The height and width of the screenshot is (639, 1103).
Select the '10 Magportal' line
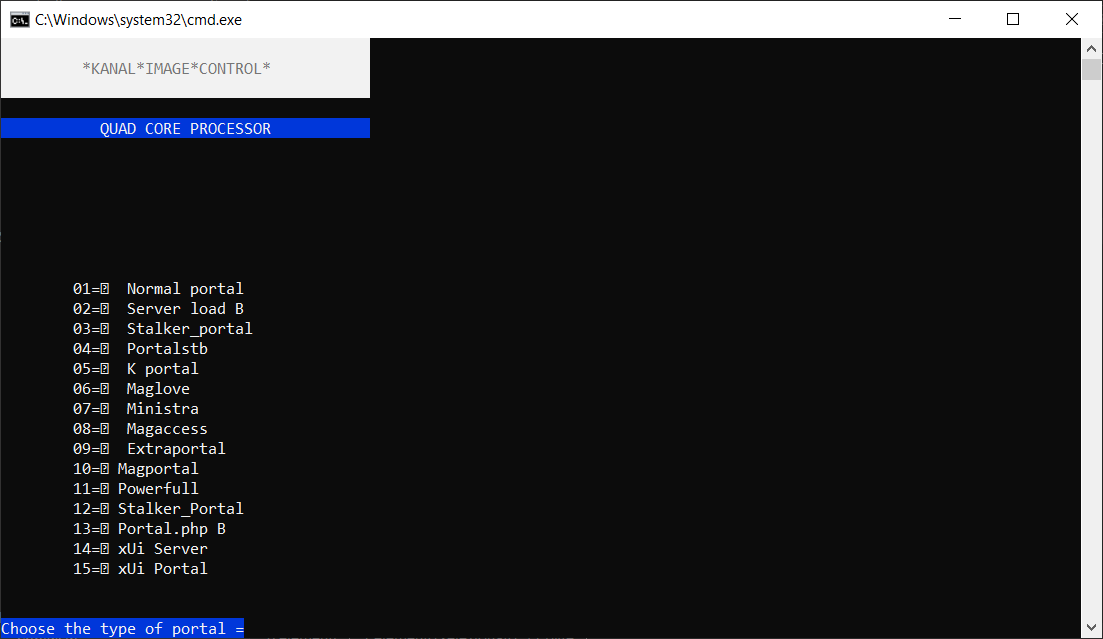click(136, 469)
